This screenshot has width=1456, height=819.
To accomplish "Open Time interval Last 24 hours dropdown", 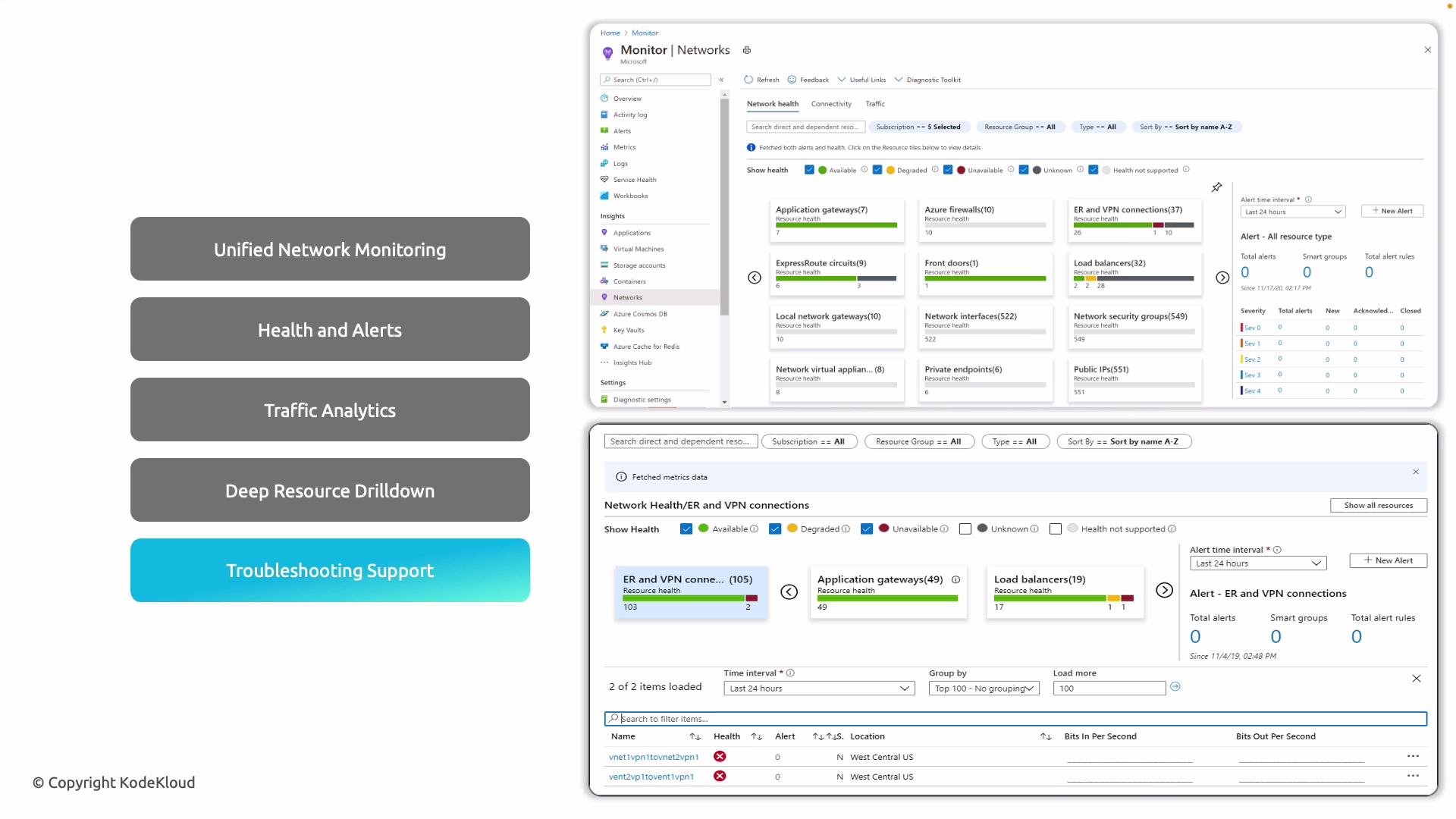I will click(x=819, y=689).
